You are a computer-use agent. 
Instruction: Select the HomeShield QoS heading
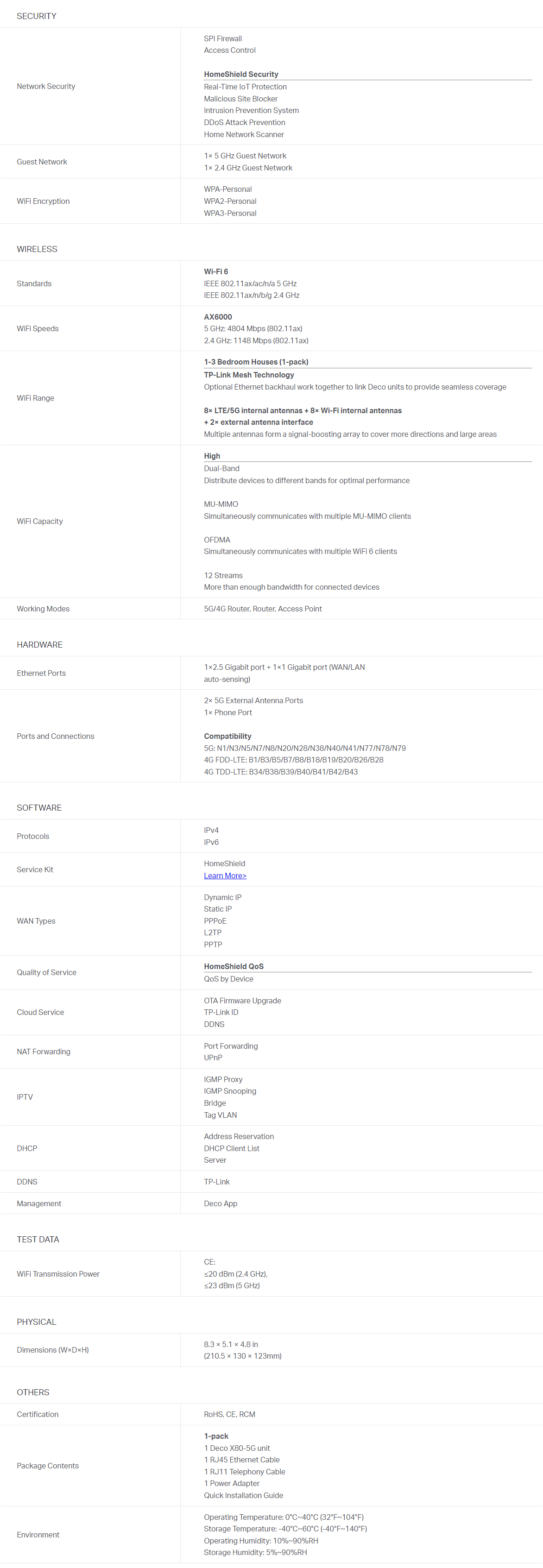(x=234, y=966)
